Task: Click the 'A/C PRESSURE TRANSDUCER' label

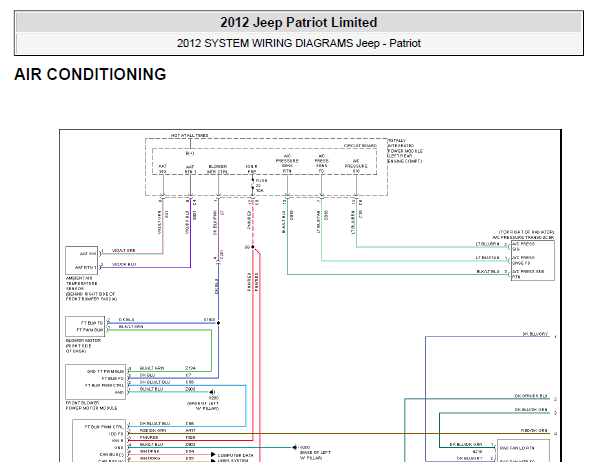Action: [523, 238]
